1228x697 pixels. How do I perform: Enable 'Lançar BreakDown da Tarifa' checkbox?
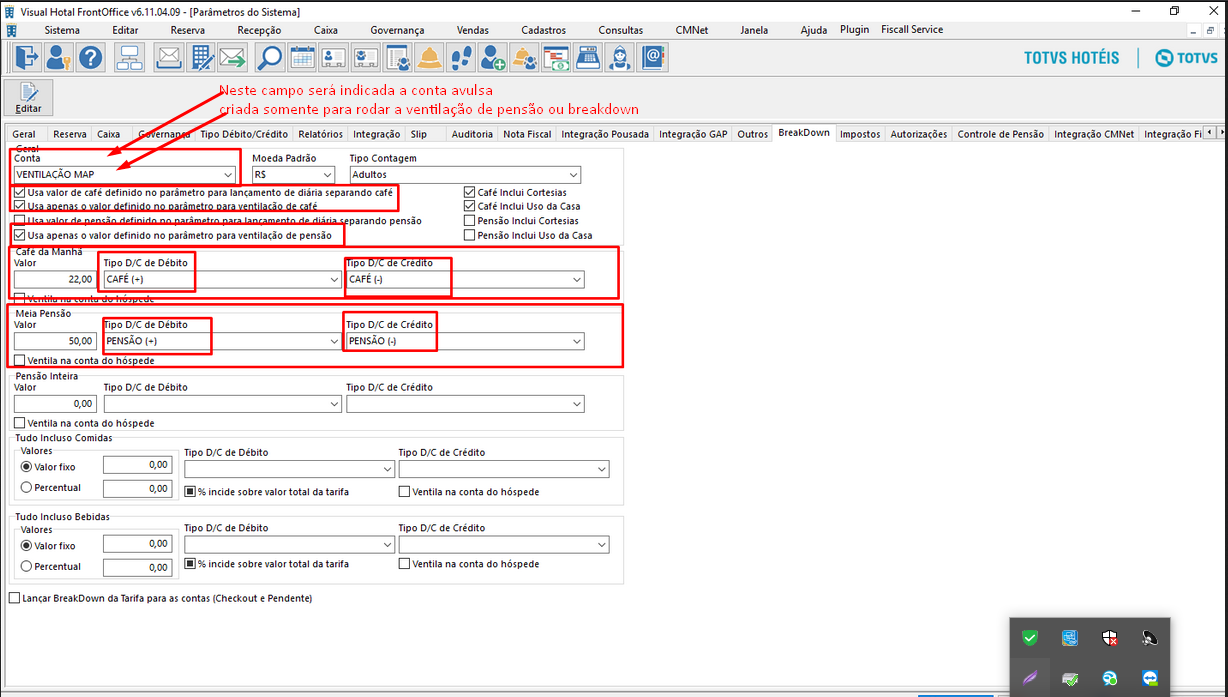pyautogui.click(x=14, y=598)
